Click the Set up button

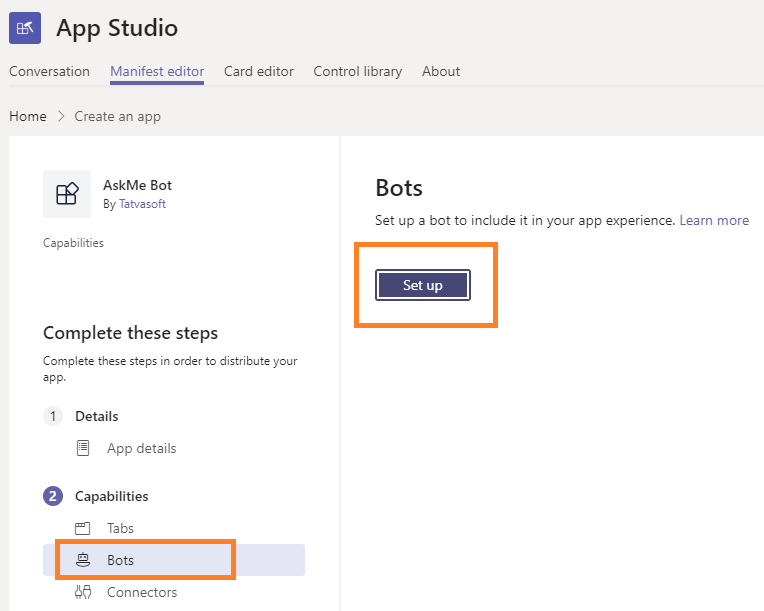point(423,285)
